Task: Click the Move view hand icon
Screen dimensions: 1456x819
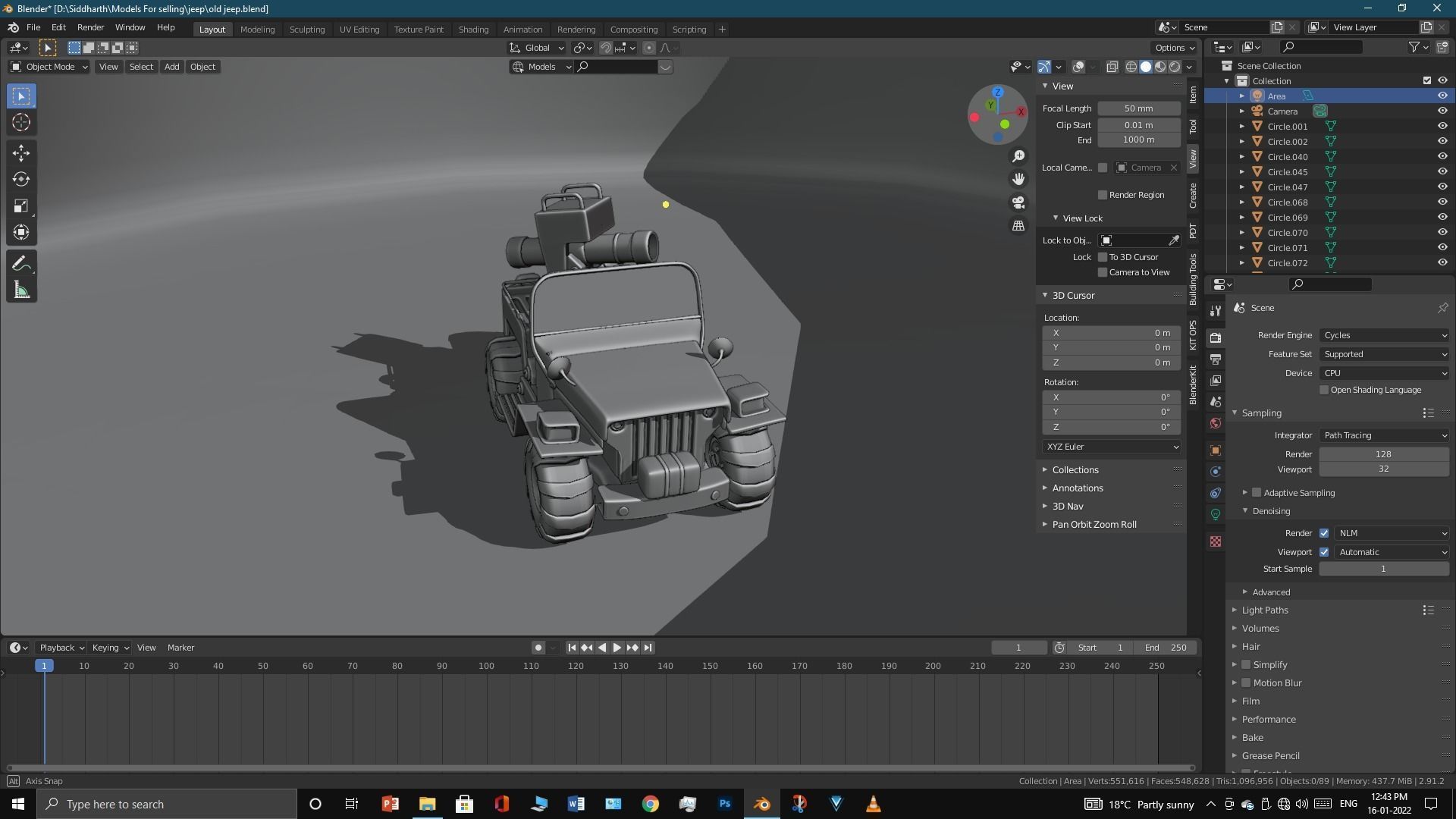Action: pyautogui.click(x=1018, y=179)
